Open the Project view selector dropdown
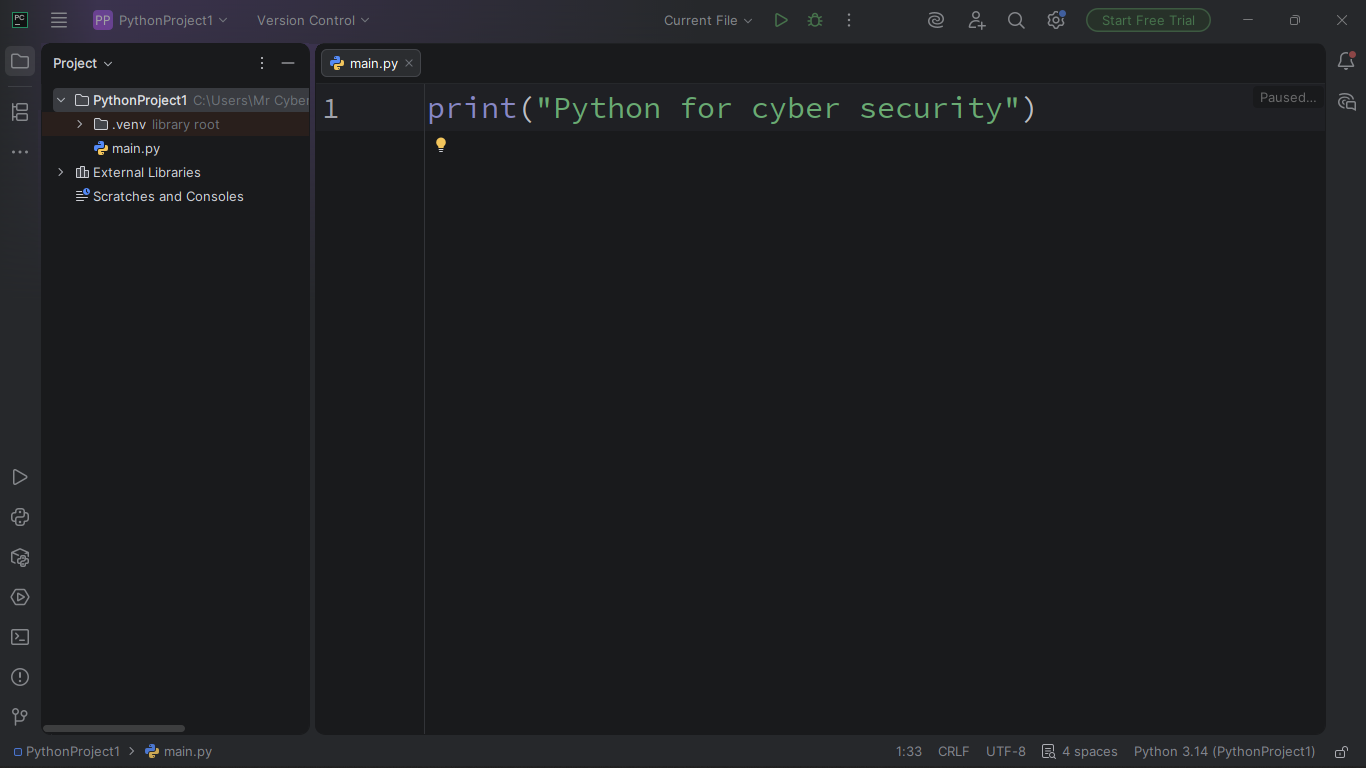This screenshot has width=1366, height=768. (x=83, y=63)
